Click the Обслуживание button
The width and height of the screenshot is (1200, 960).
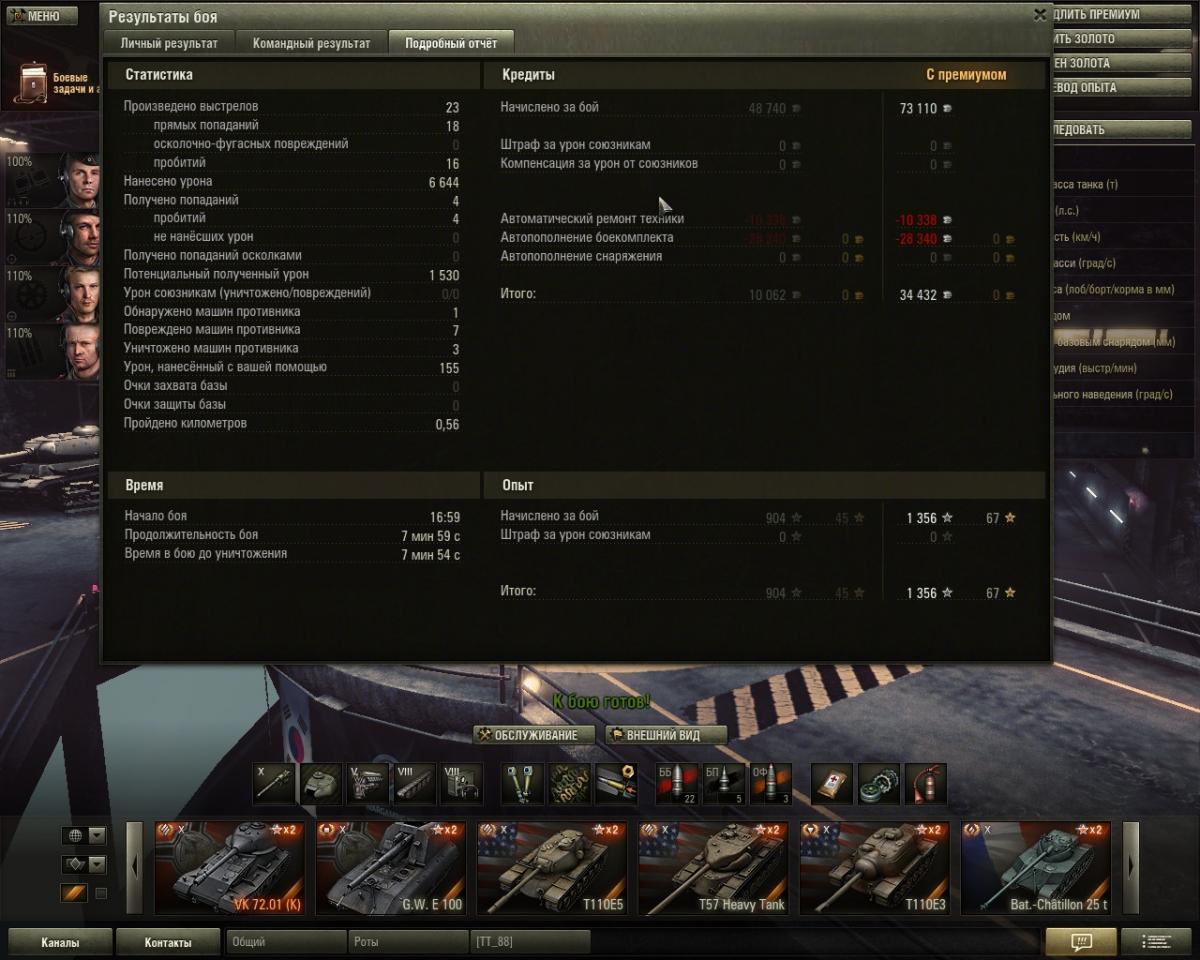[x=534, y=735]
